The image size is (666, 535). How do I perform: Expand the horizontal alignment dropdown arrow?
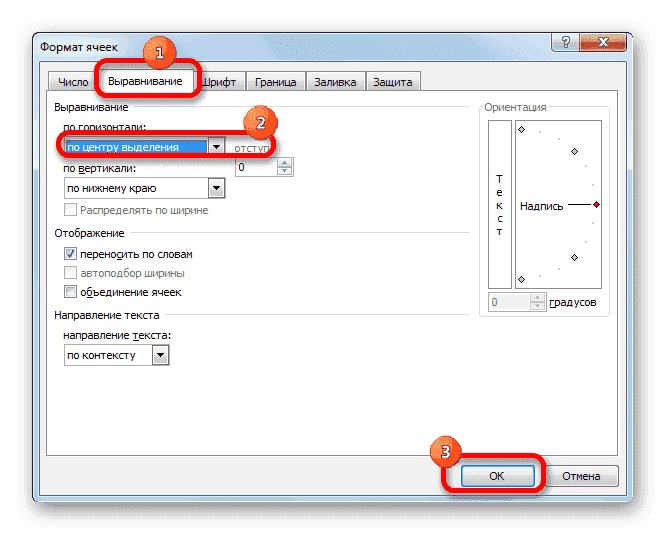[x=217, y=147]
